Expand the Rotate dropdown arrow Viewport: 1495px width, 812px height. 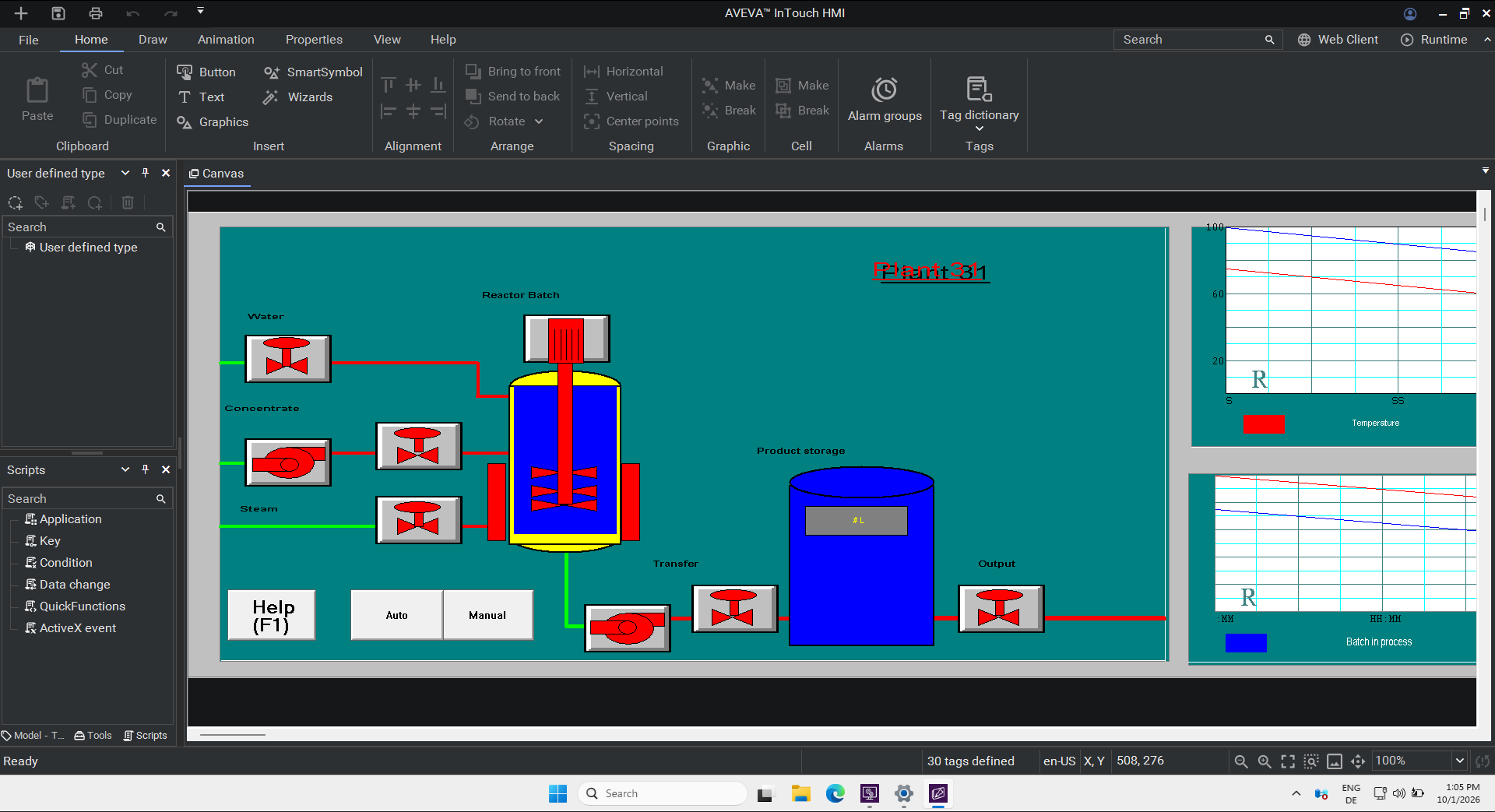tap(539, 121)
